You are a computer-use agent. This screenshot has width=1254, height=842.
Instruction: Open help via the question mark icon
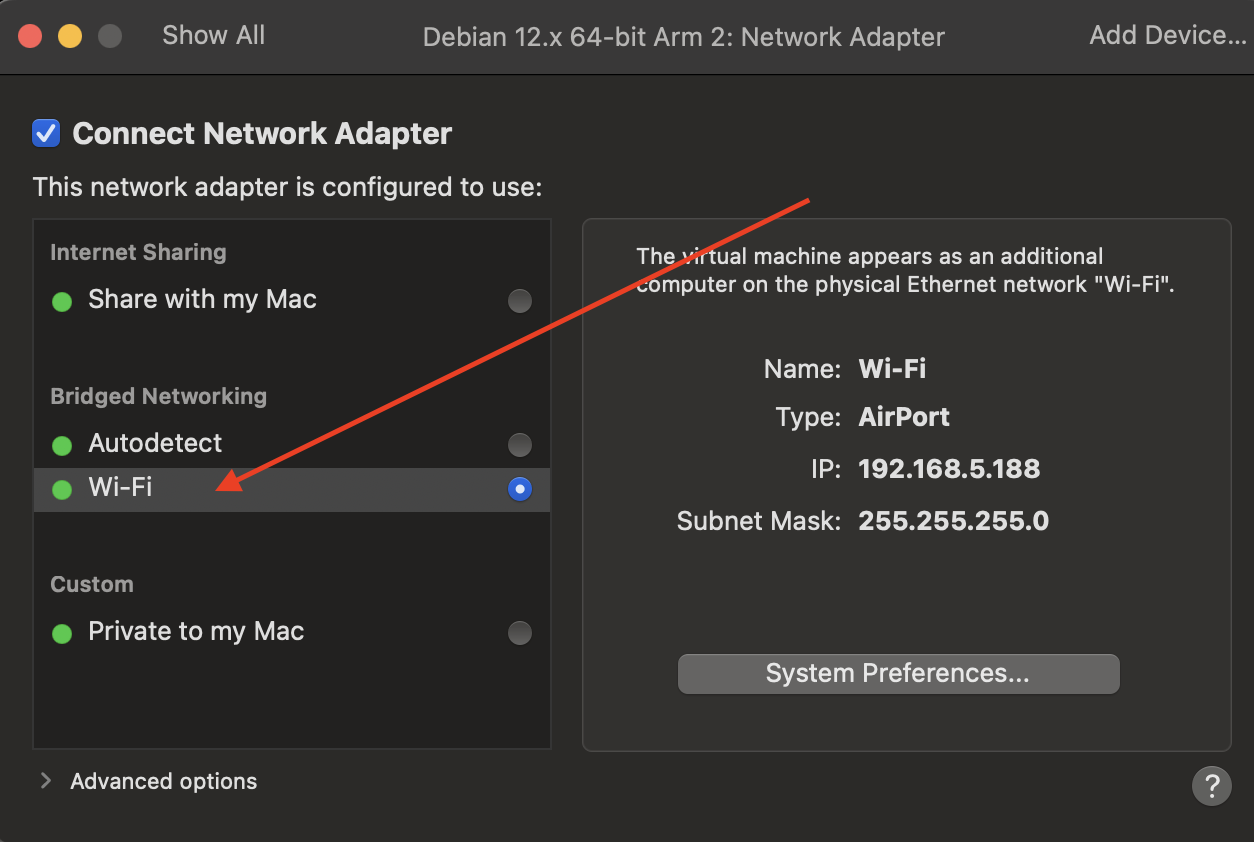coord(1212,786)
